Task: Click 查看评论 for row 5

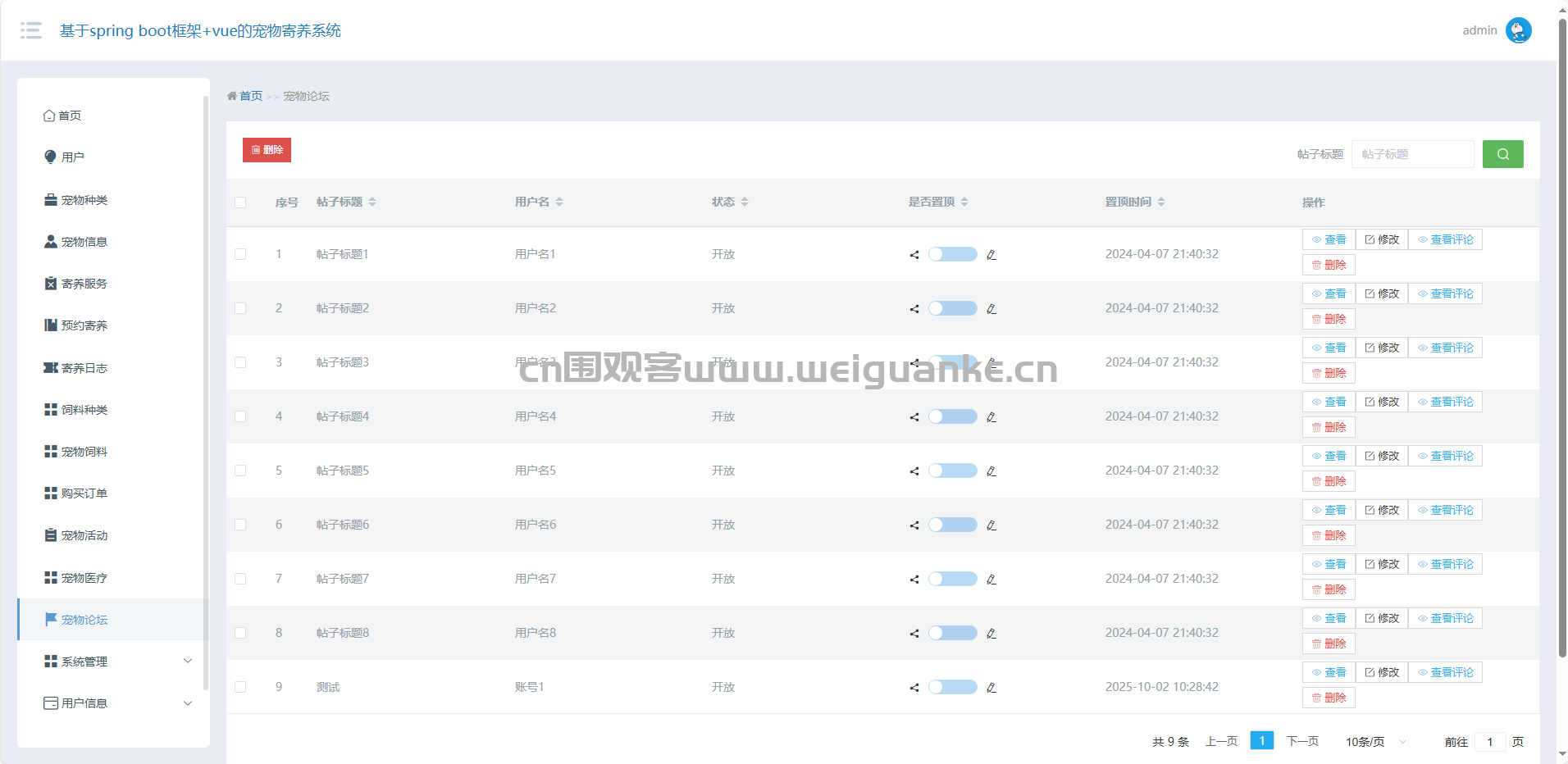Action: [x=1445, y=456]
